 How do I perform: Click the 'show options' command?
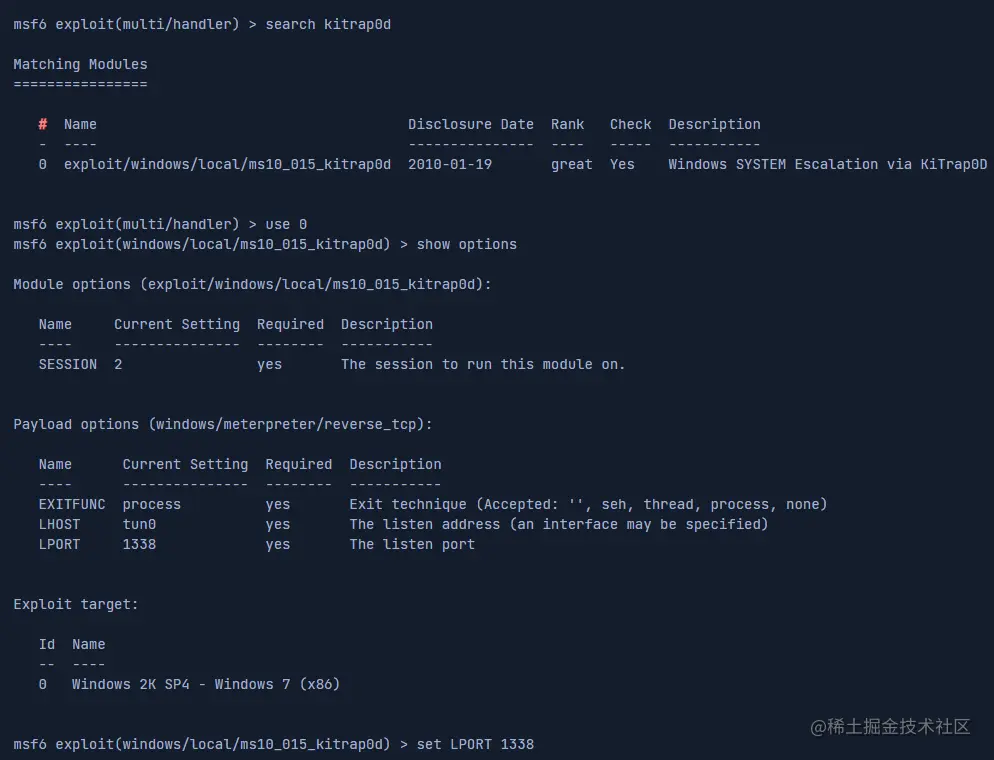pyautogui.click(x=467, y=245)
